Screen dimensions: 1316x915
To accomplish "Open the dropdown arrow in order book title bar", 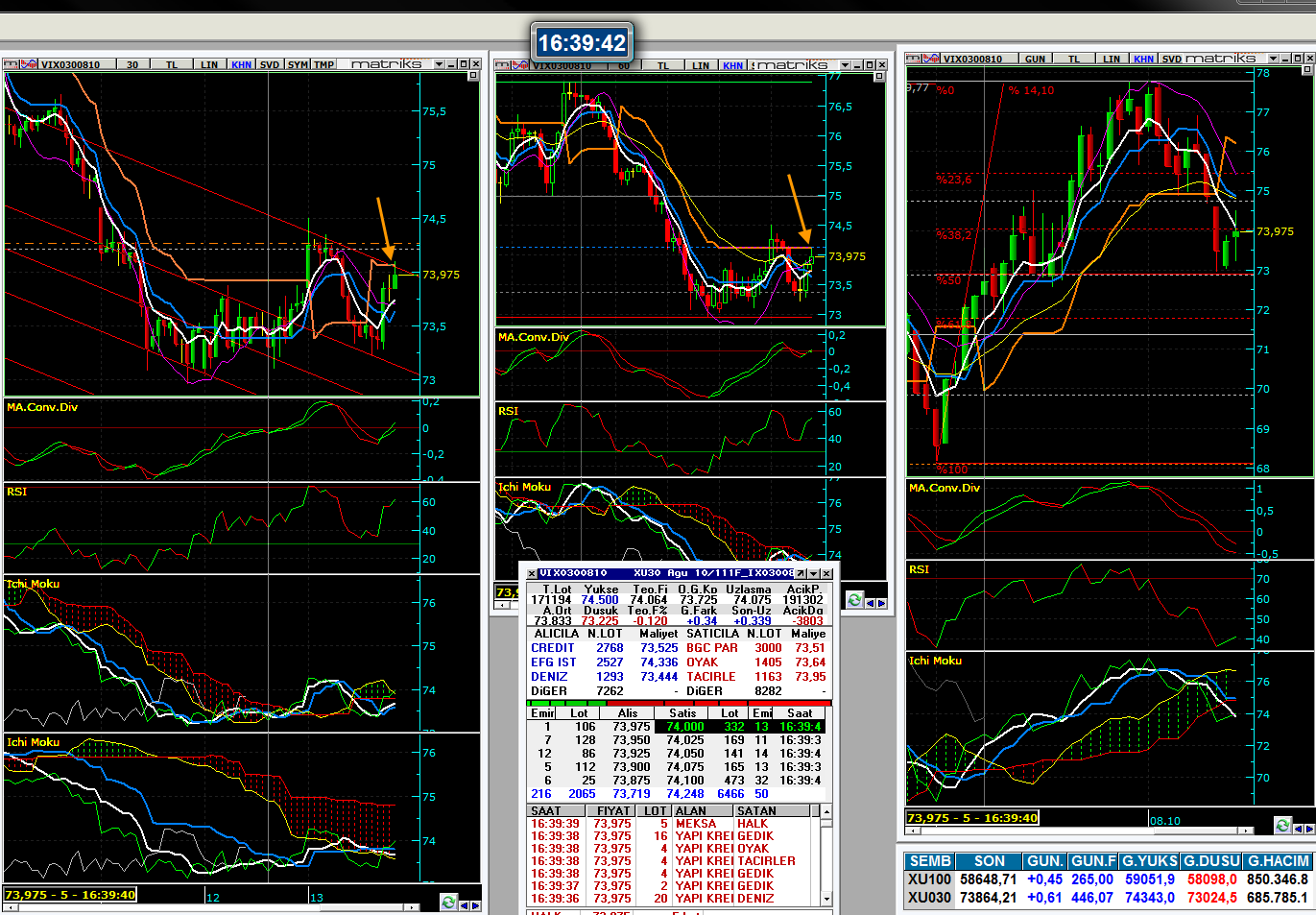I will pos(813,573).
